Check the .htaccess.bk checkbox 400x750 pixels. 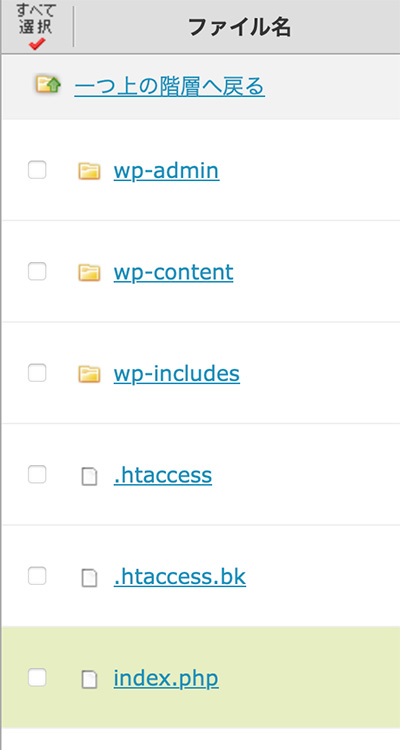tap(37, 576)
